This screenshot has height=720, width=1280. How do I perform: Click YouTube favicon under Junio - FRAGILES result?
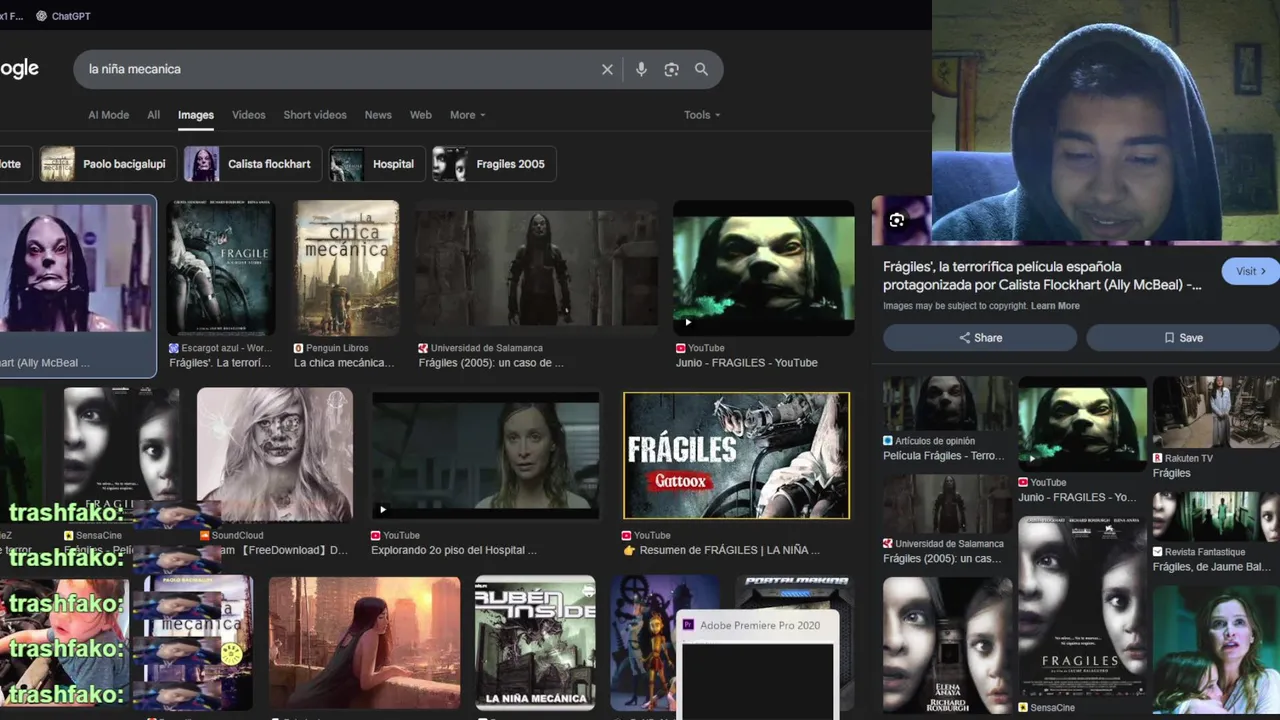click(x=681, y=348)
